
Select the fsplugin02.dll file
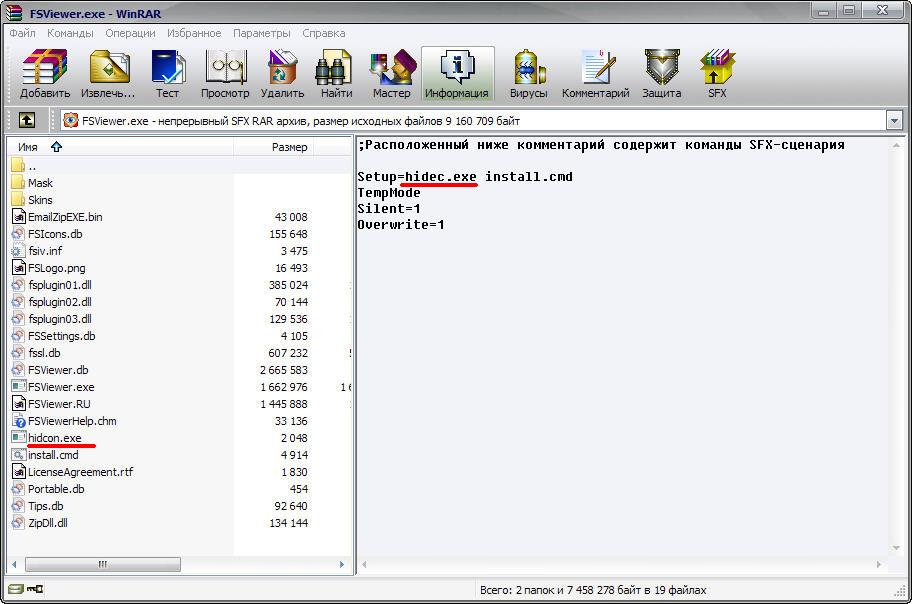click(52, 302)
